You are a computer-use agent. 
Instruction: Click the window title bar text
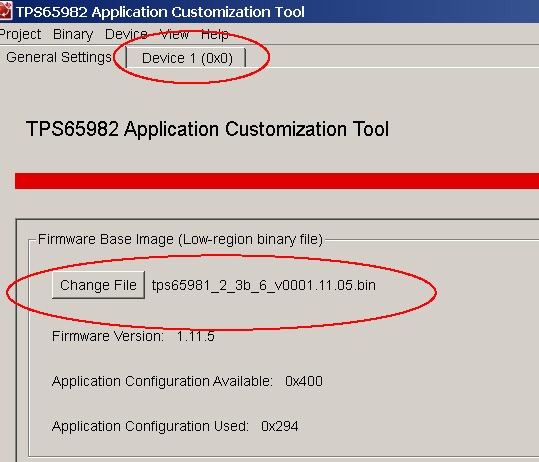(x=160, y=12)
